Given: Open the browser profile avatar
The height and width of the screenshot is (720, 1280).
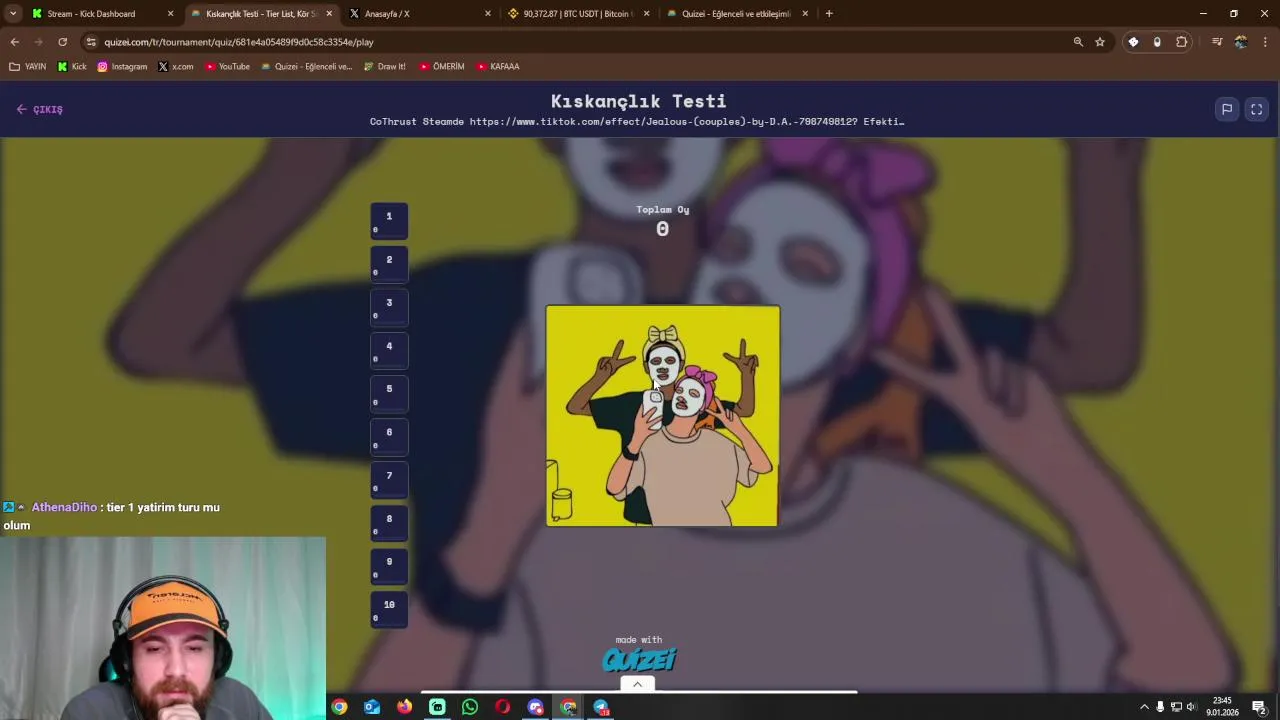Looking at the screenshot, I should point(1241,42).
